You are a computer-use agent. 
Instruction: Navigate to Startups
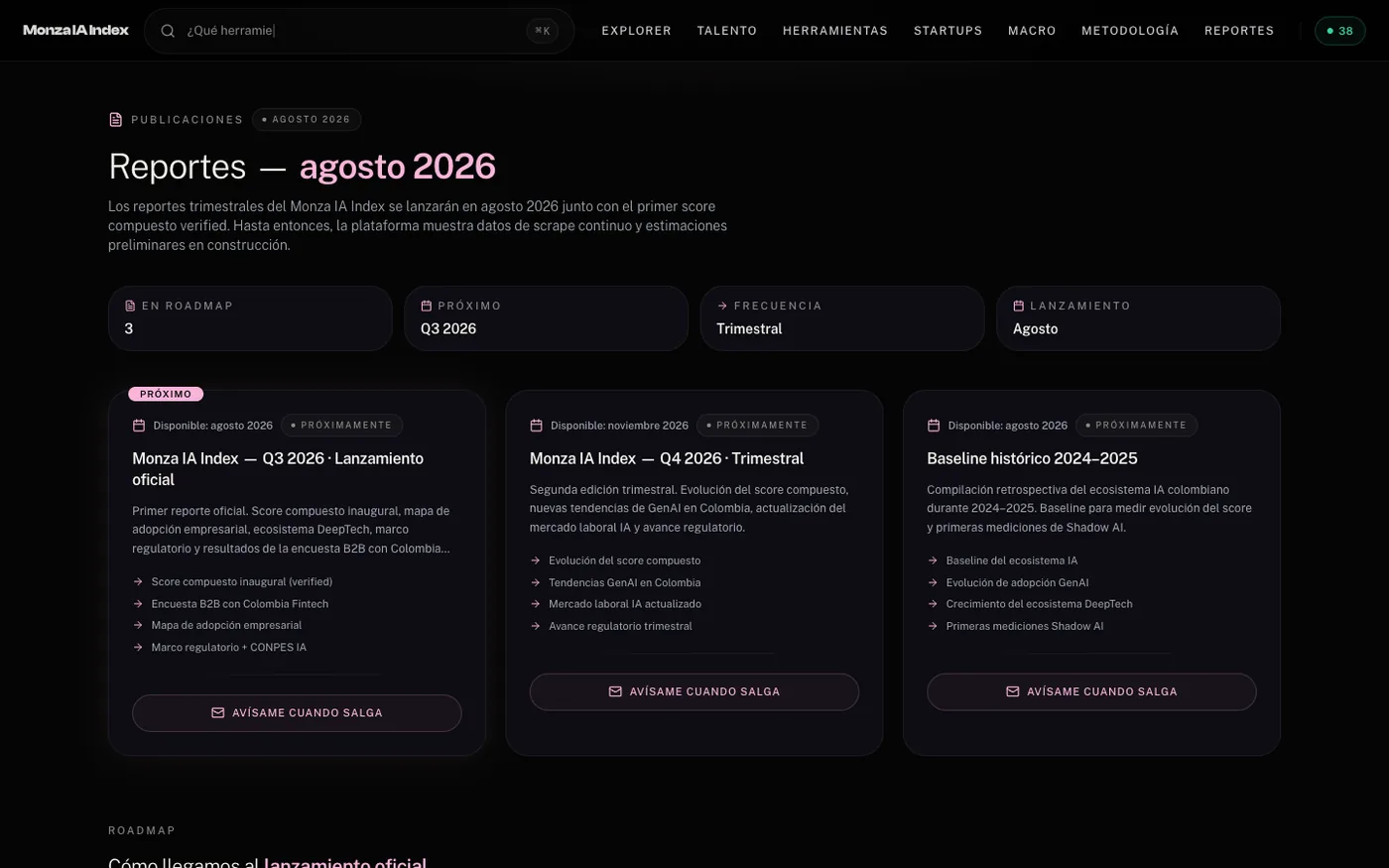[x=947, y=31]
